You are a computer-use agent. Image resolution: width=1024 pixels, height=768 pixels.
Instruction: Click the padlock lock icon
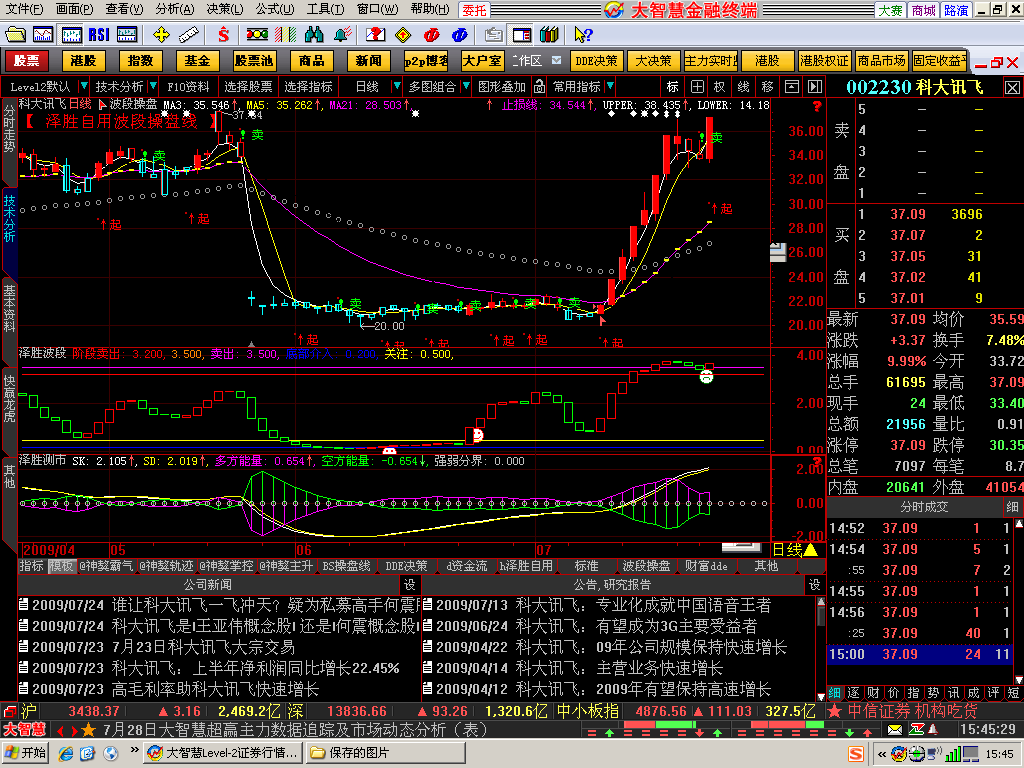point(539,86)
